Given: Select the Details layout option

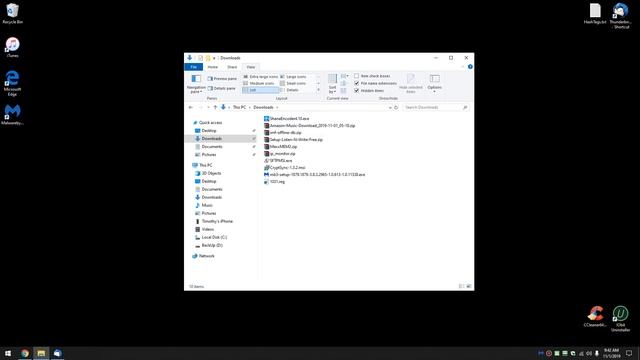Looking at the screenshot, I should tap(289, 90).
